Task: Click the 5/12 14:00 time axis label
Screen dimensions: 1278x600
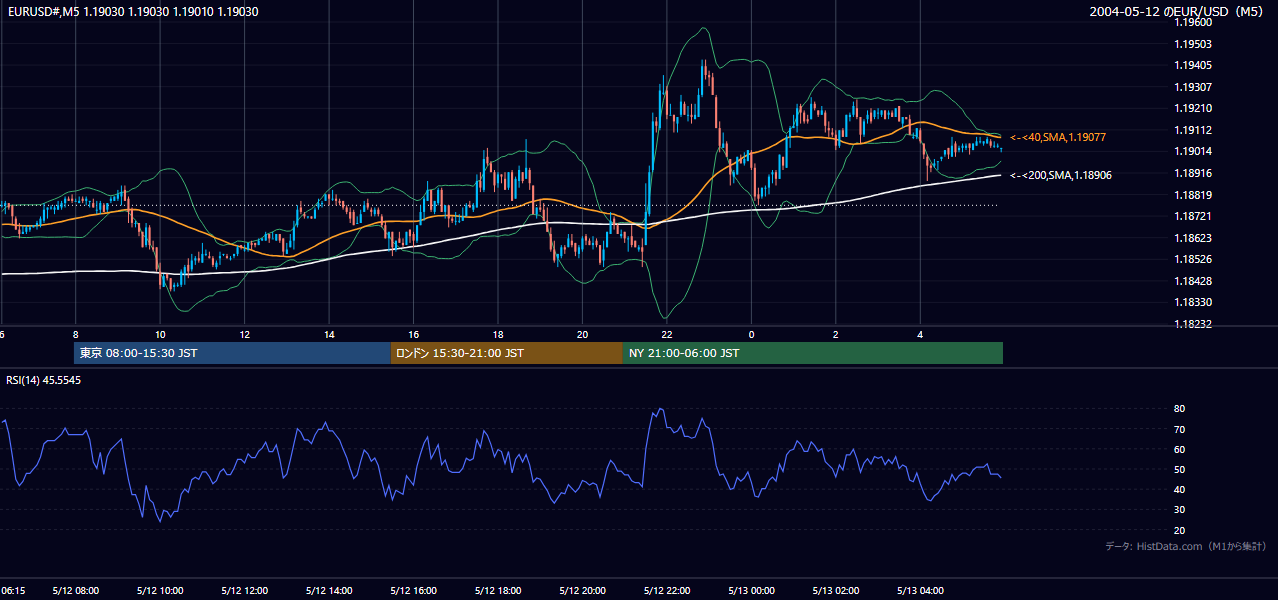Action: click(x=329, y=591)
